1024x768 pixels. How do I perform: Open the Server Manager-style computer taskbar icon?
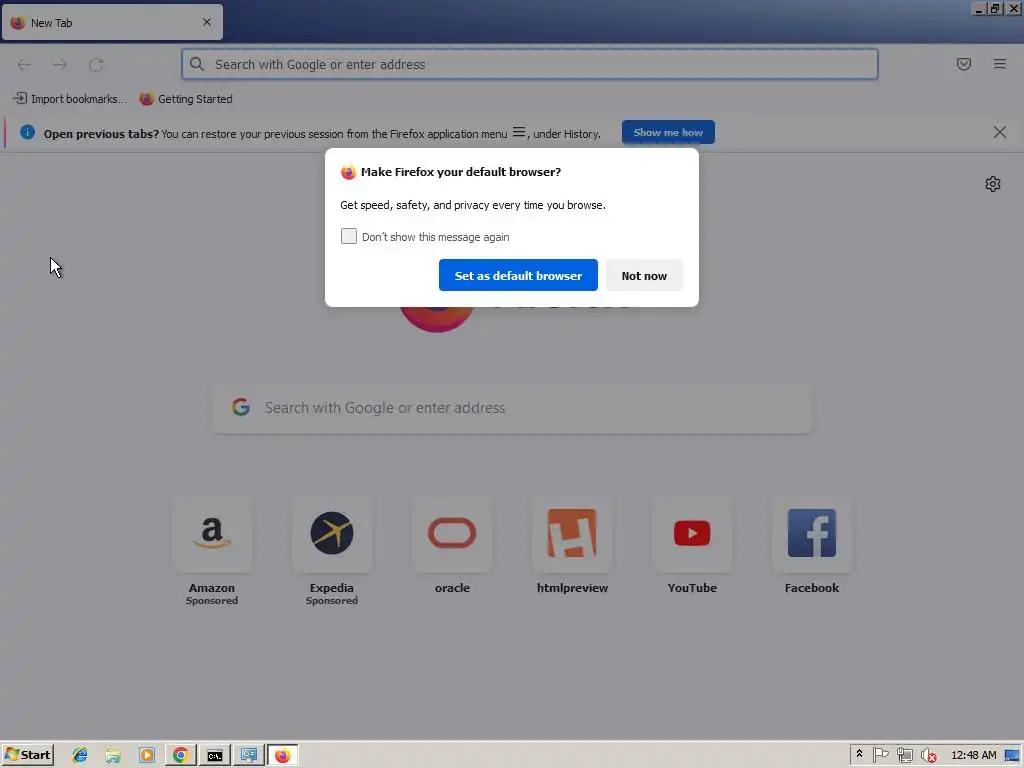click(249, 756)
